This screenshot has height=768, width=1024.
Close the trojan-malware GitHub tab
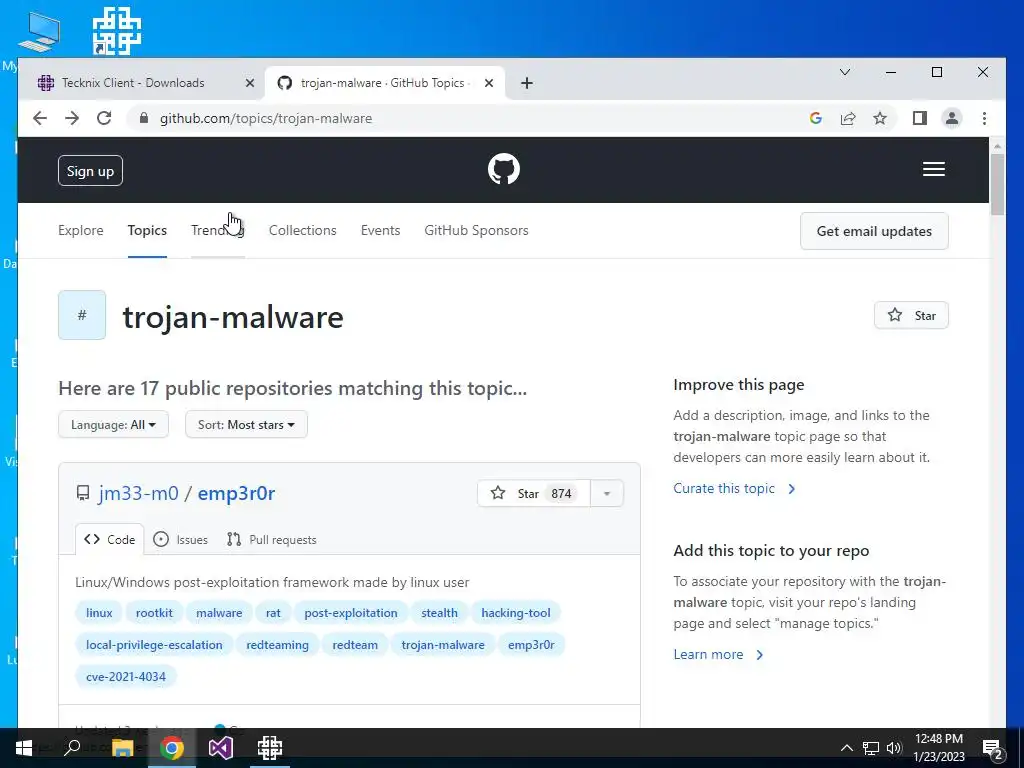[x=488, y=83]
